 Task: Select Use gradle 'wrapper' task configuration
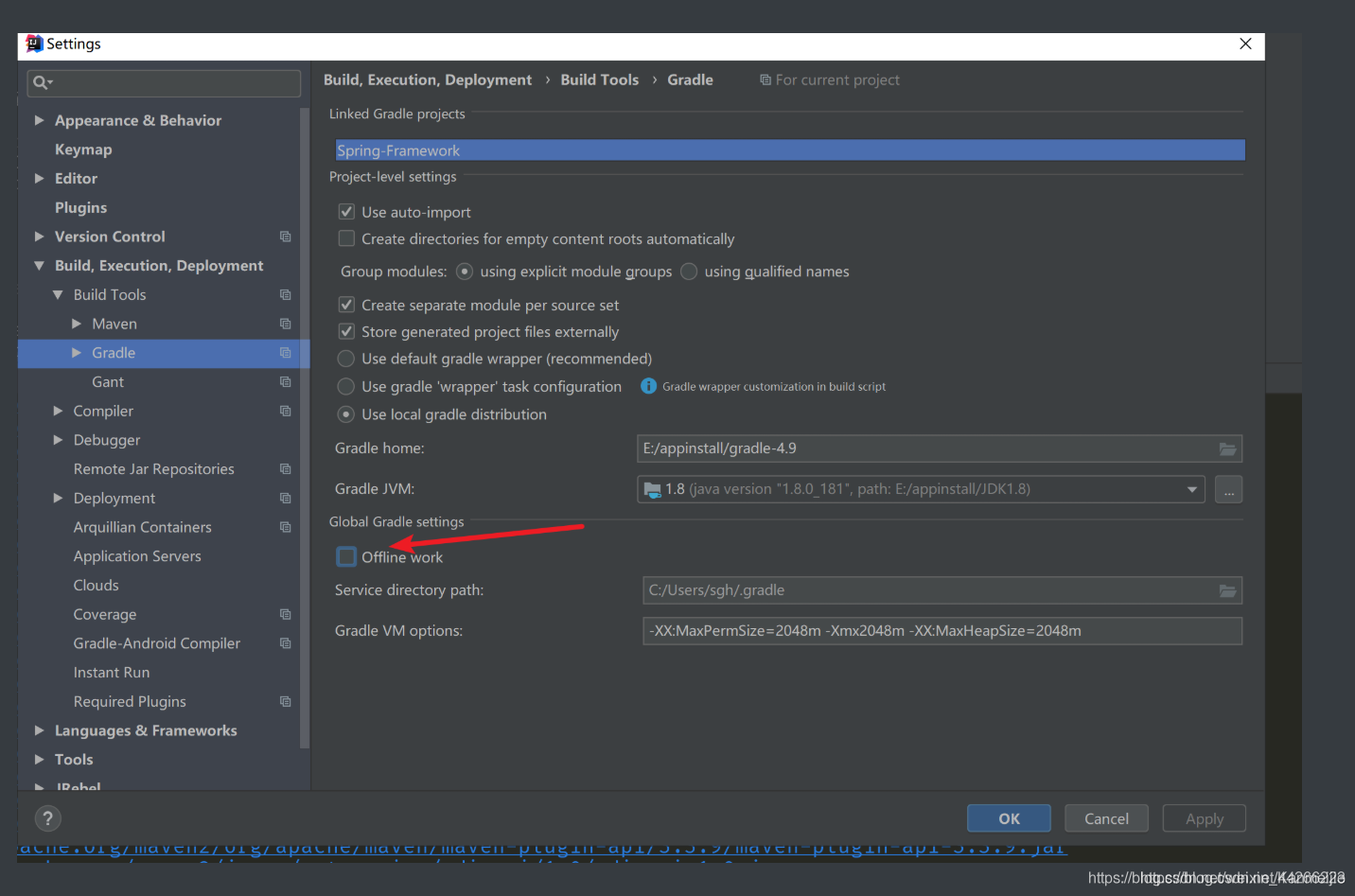click(346, 386)
